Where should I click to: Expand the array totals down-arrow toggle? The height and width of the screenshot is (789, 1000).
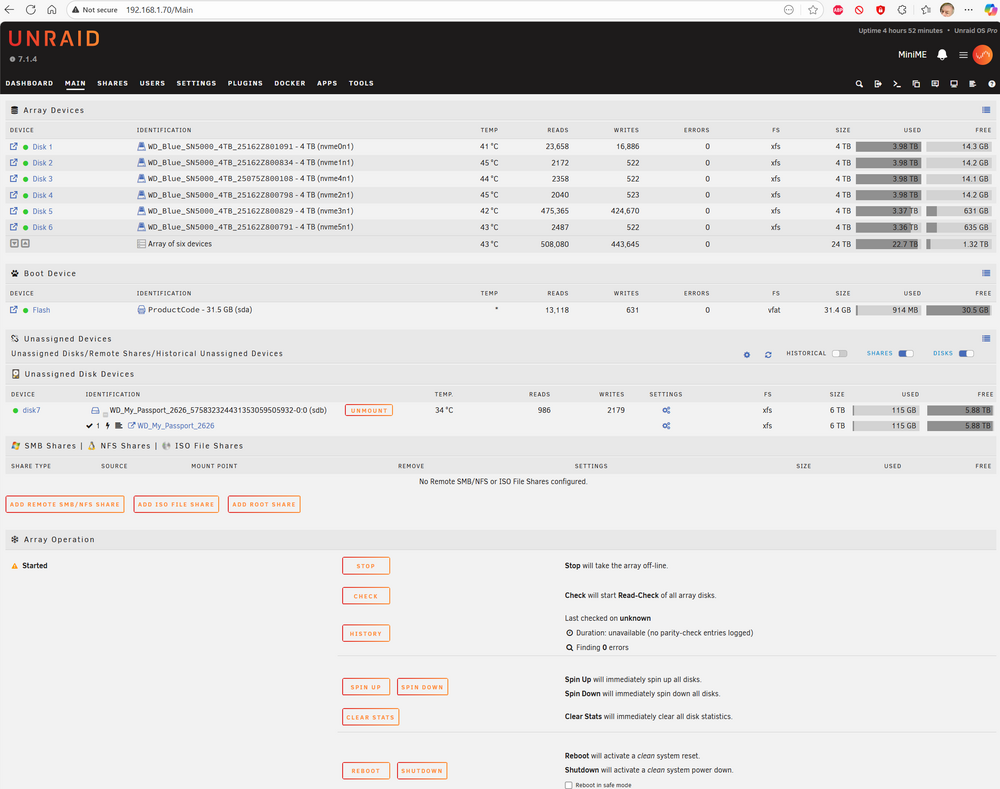pyautogui.click(x=14, y=243)
